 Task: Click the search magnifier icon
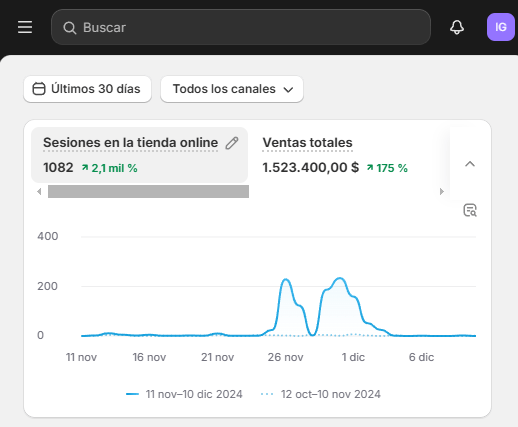[x=70, y=28]
